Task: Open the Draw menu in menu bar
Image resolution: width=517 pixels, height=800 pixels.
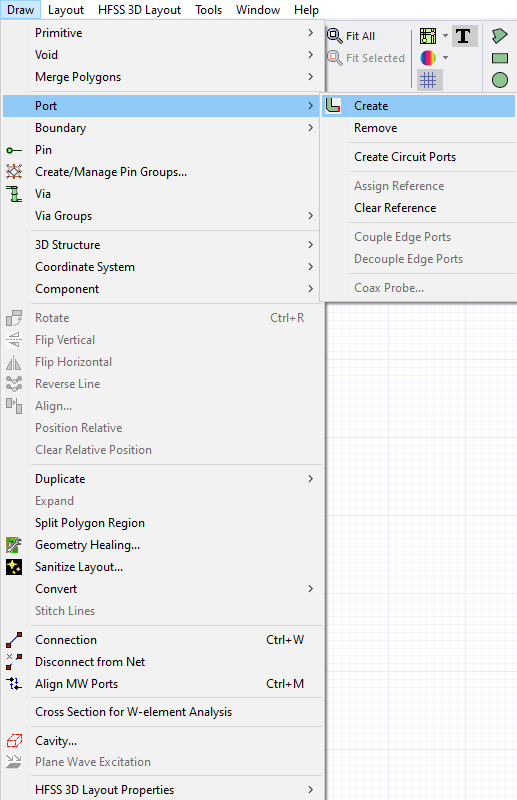Action: tap(20, 10)
